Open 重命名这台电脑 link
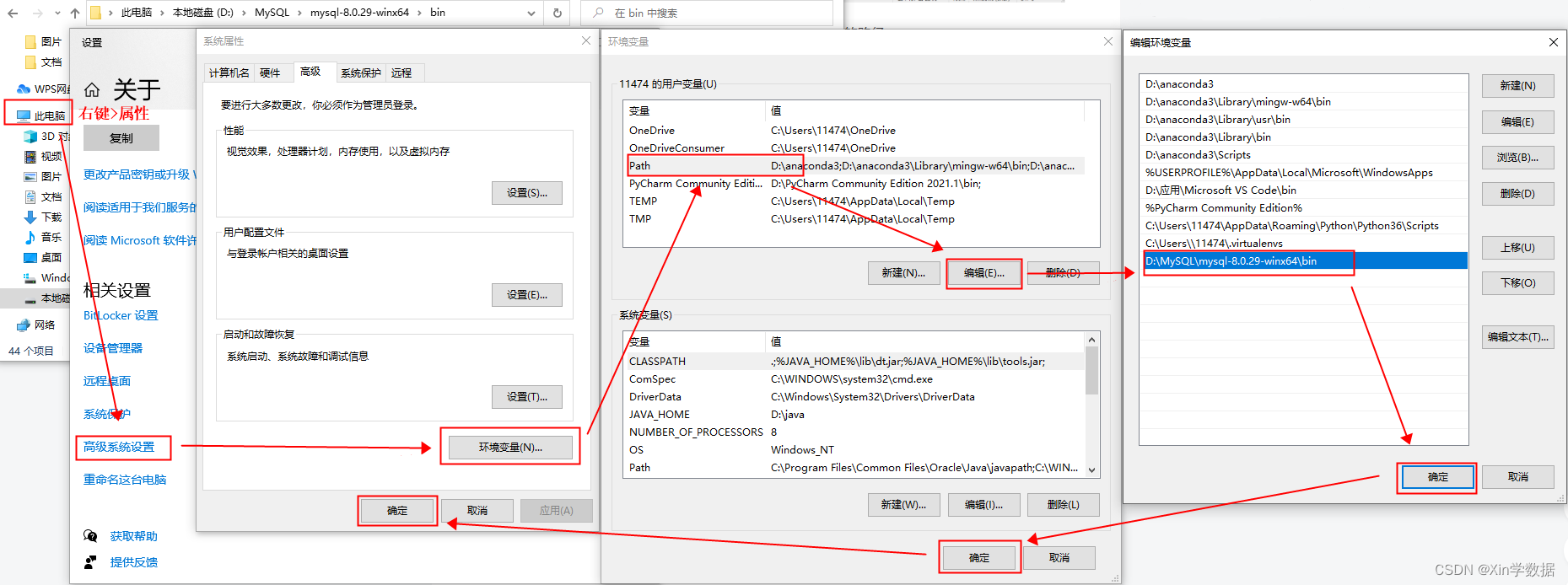1568x585 pixels. pos(125,480)
